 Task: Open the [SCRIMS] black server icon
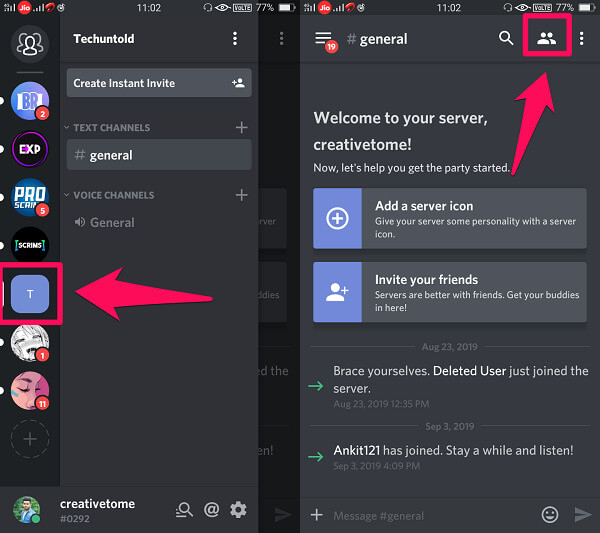pos(30,245)
